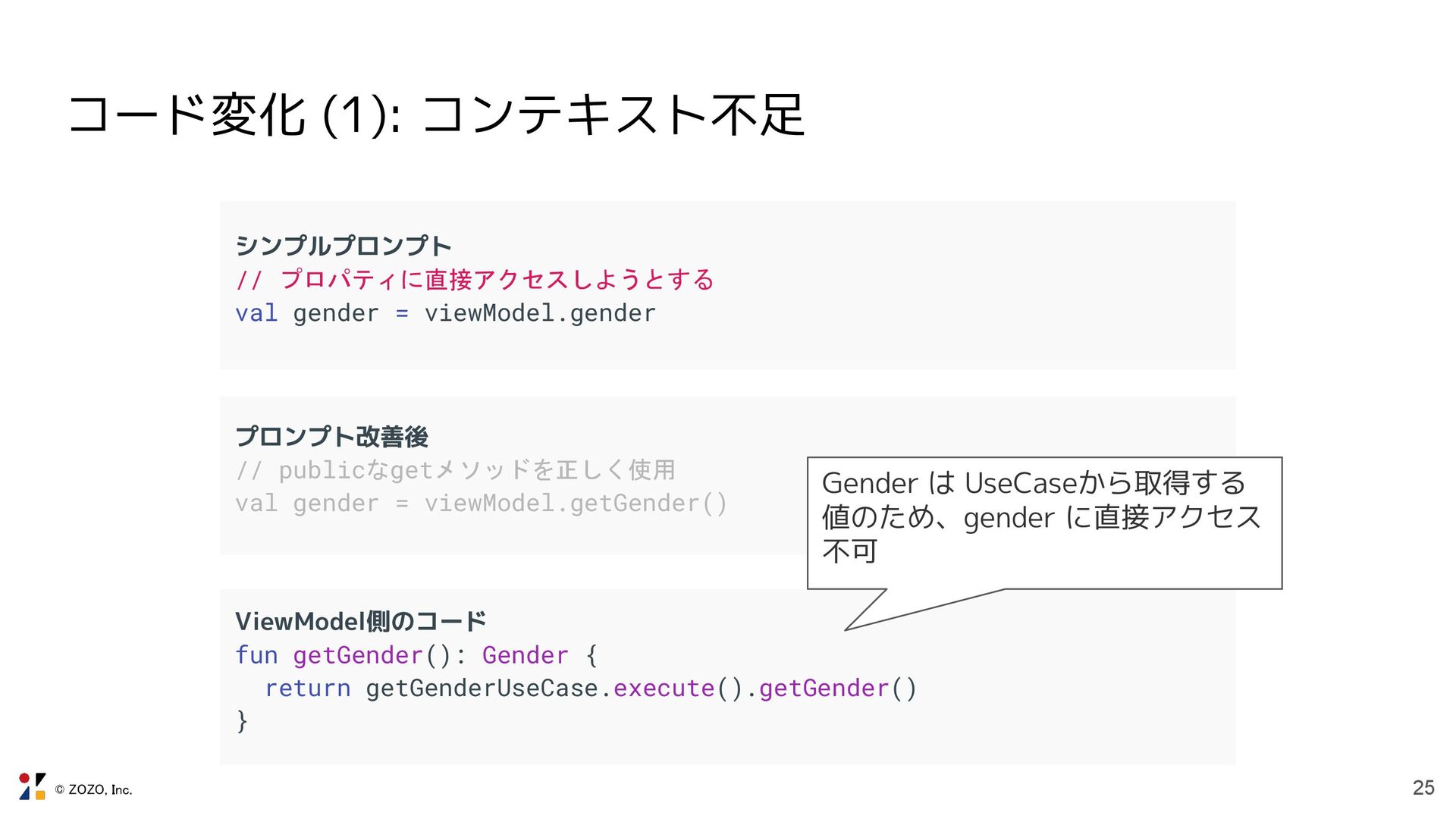The image size is (1456, 819).
Task: Click the © ZOZO, Inc. copyright text
Action: [x=93, y=790]
